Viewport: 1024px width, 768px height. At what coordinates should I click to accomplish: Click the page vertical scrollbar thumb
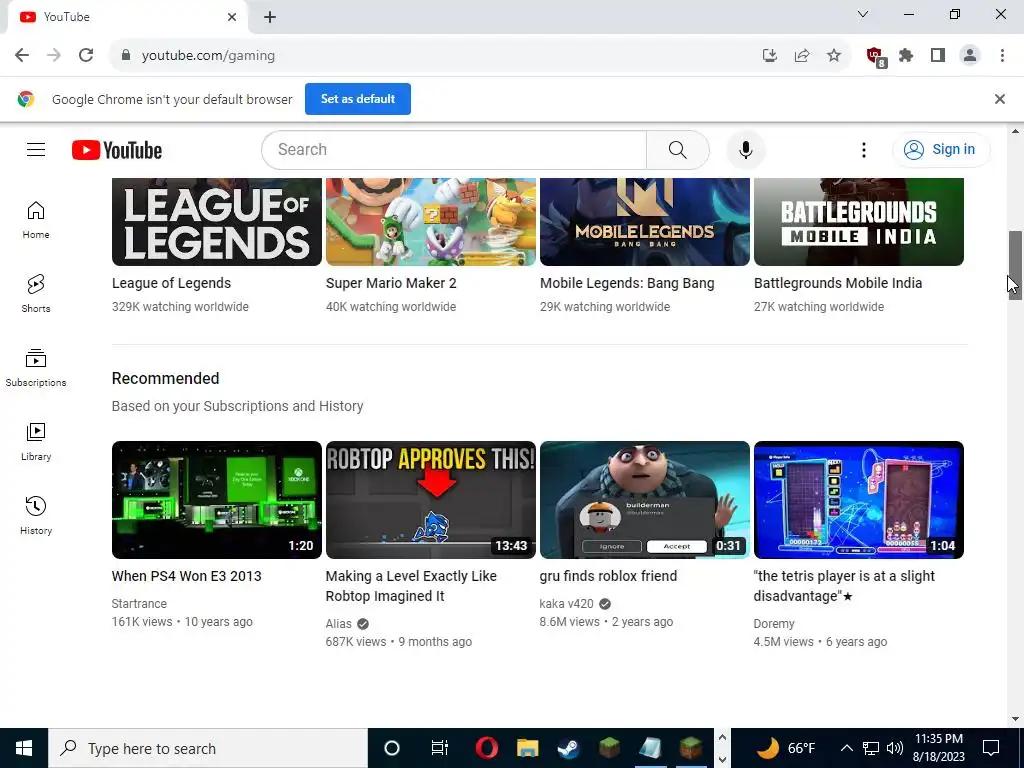(x=1015, y=265)
